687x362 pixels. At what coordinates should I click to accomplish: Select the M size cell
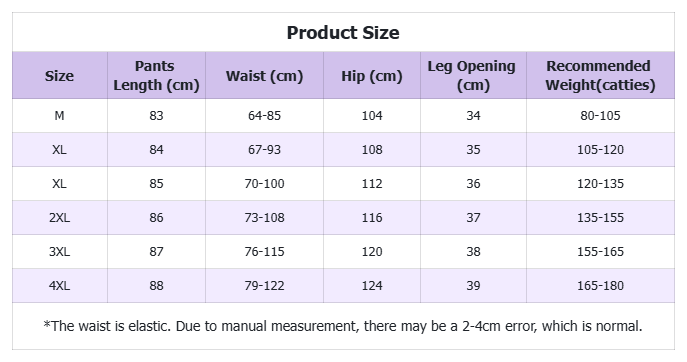tap(60, 116)
